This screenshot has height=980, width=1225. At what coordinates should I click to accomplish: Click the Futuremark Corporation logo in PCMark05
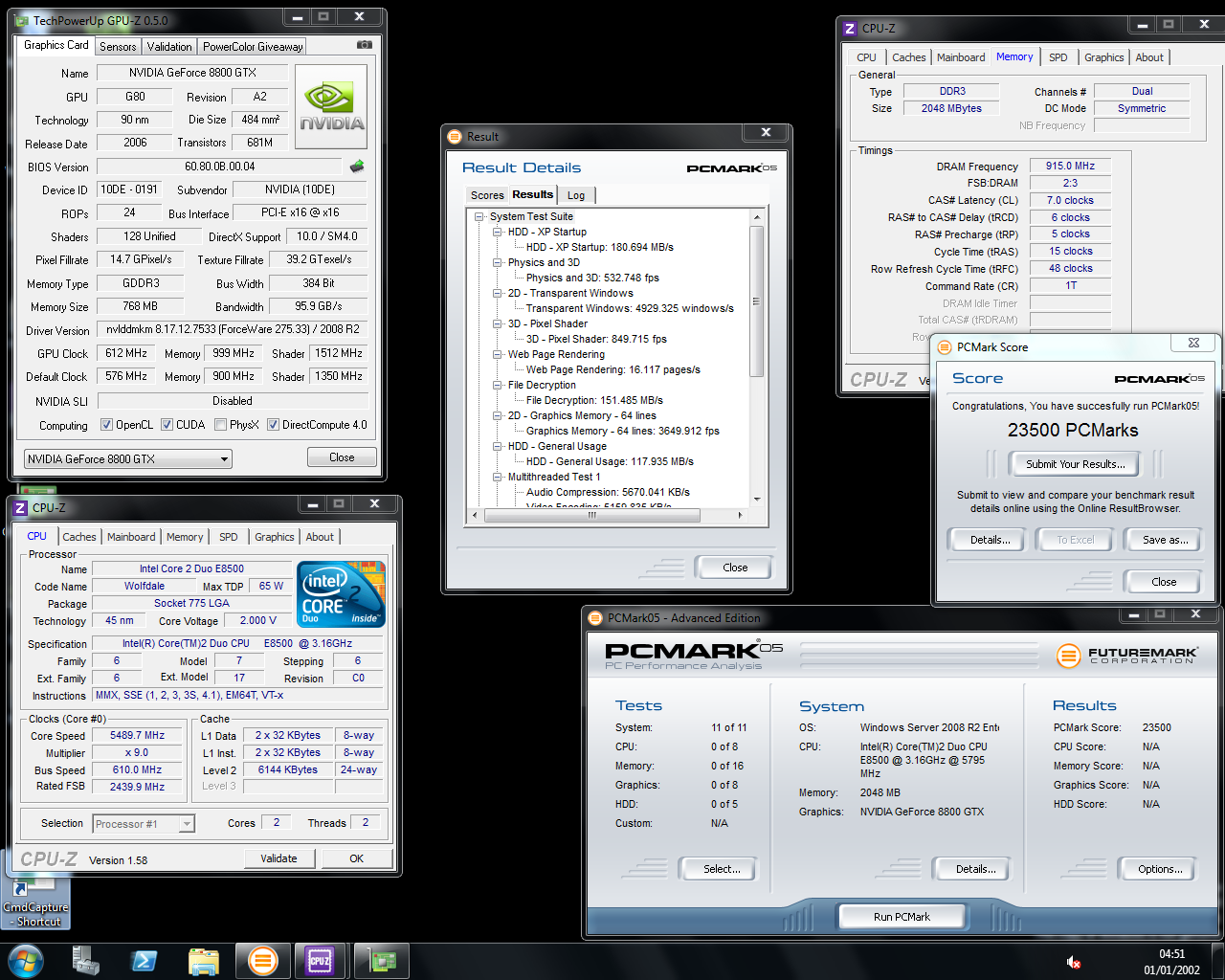coord(1127,656)
